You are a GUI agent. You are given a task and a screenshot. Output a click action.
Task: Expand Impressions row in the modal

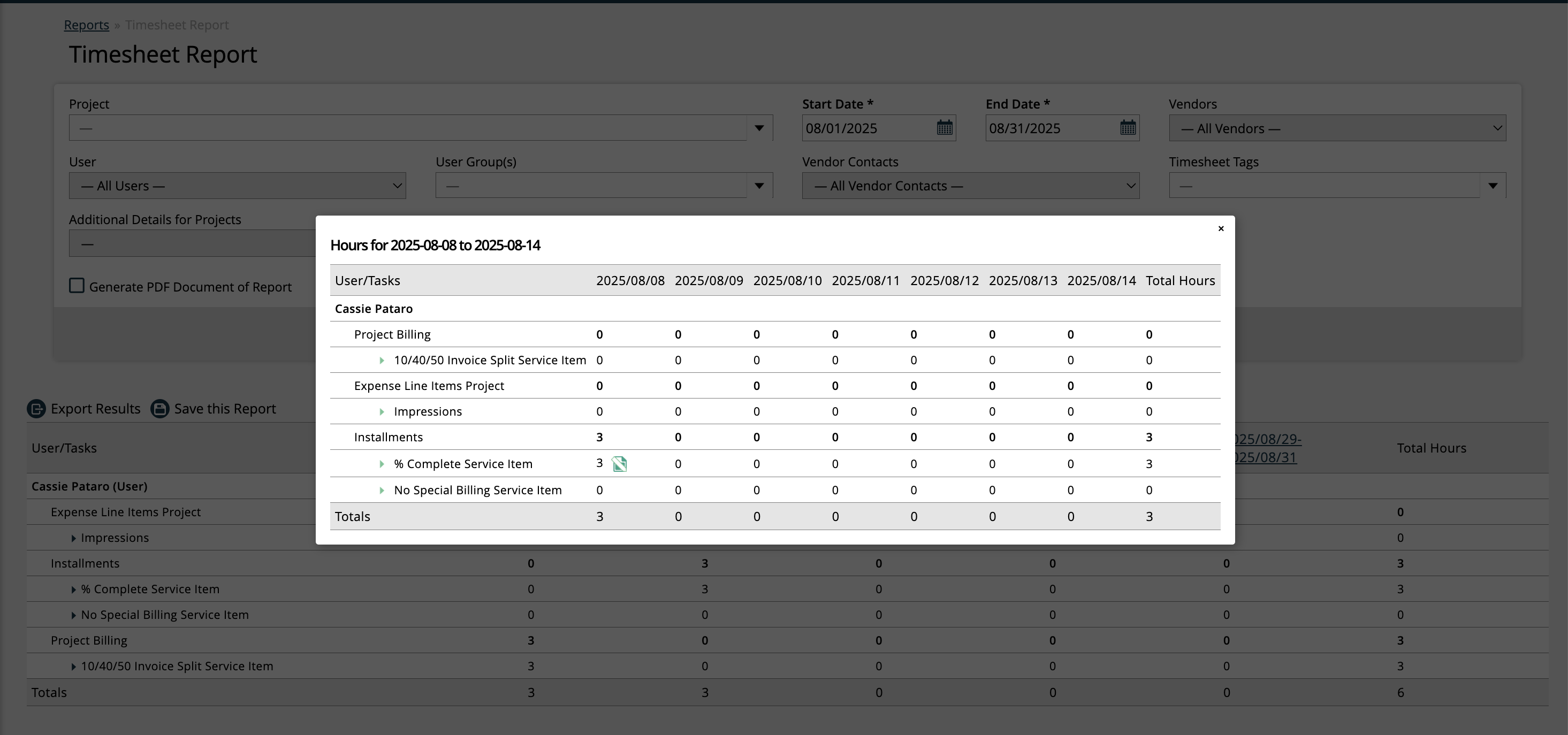[382, 412]
